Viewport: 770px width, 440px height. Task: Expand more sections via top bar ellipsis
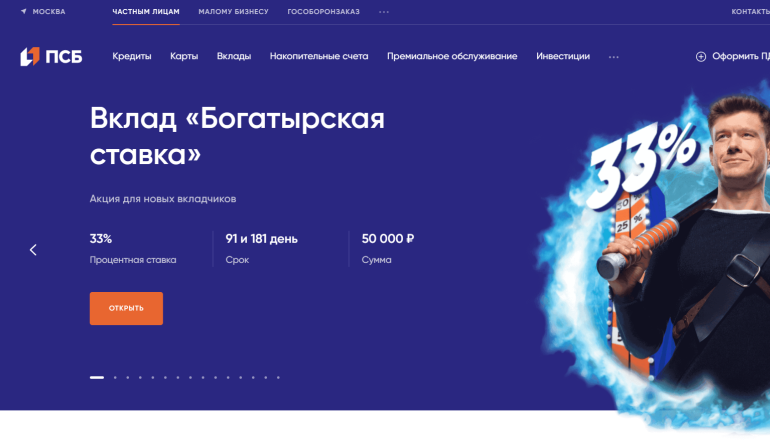coord(384,12)
